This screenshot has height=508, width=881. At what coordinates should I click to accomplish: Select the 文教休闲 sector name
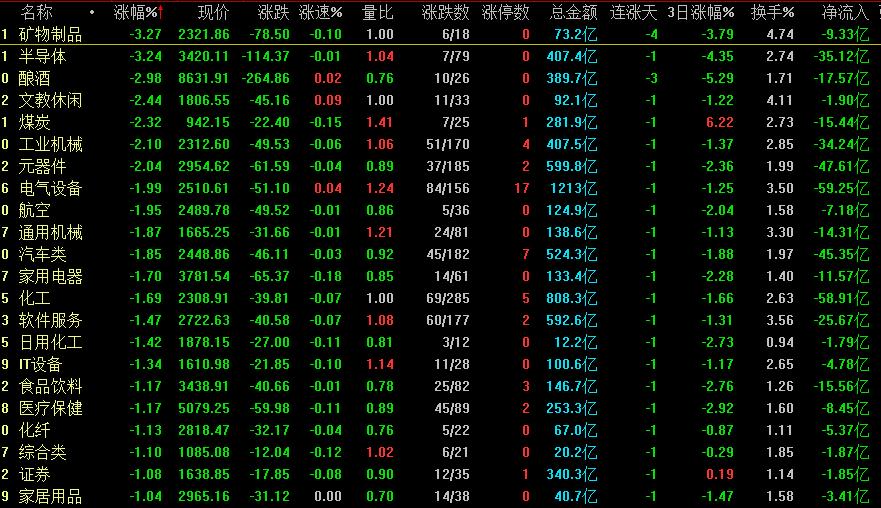coord(51,101)
